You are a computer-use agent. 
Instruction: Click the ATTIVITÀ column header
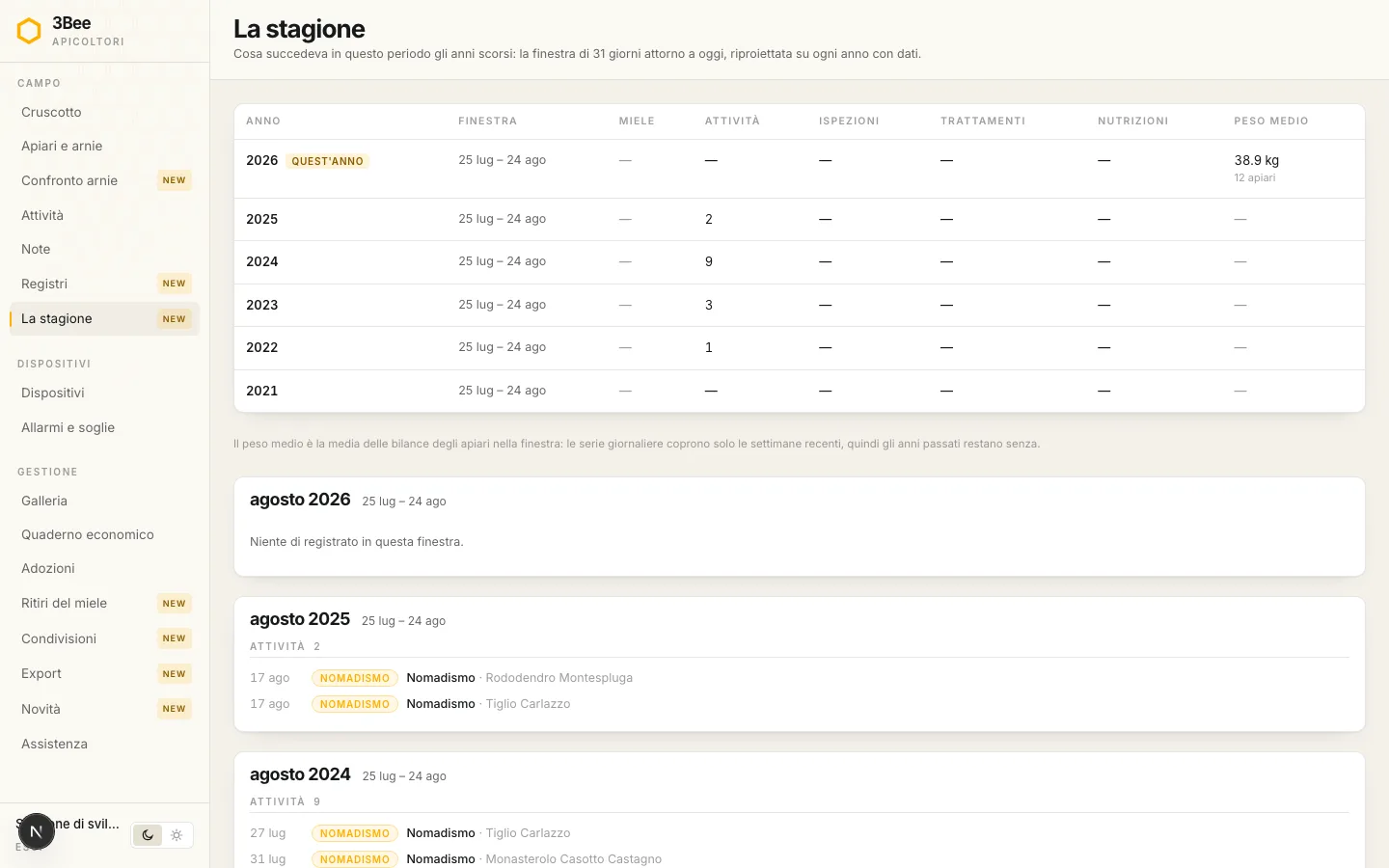click(732, 121)
